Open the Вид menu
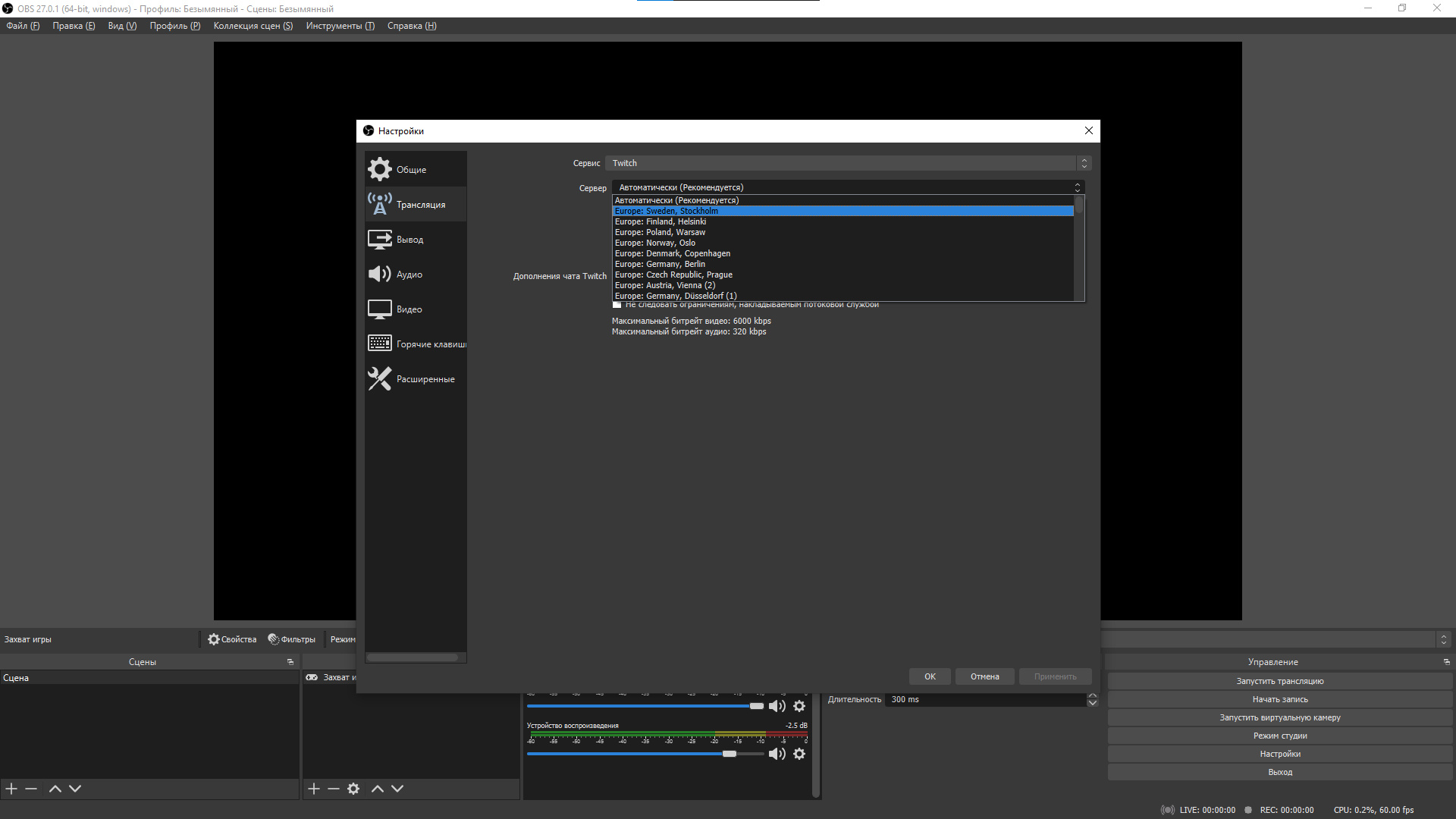The width and height of the screenshot is (1456, 819). click(x=122, y=26)
